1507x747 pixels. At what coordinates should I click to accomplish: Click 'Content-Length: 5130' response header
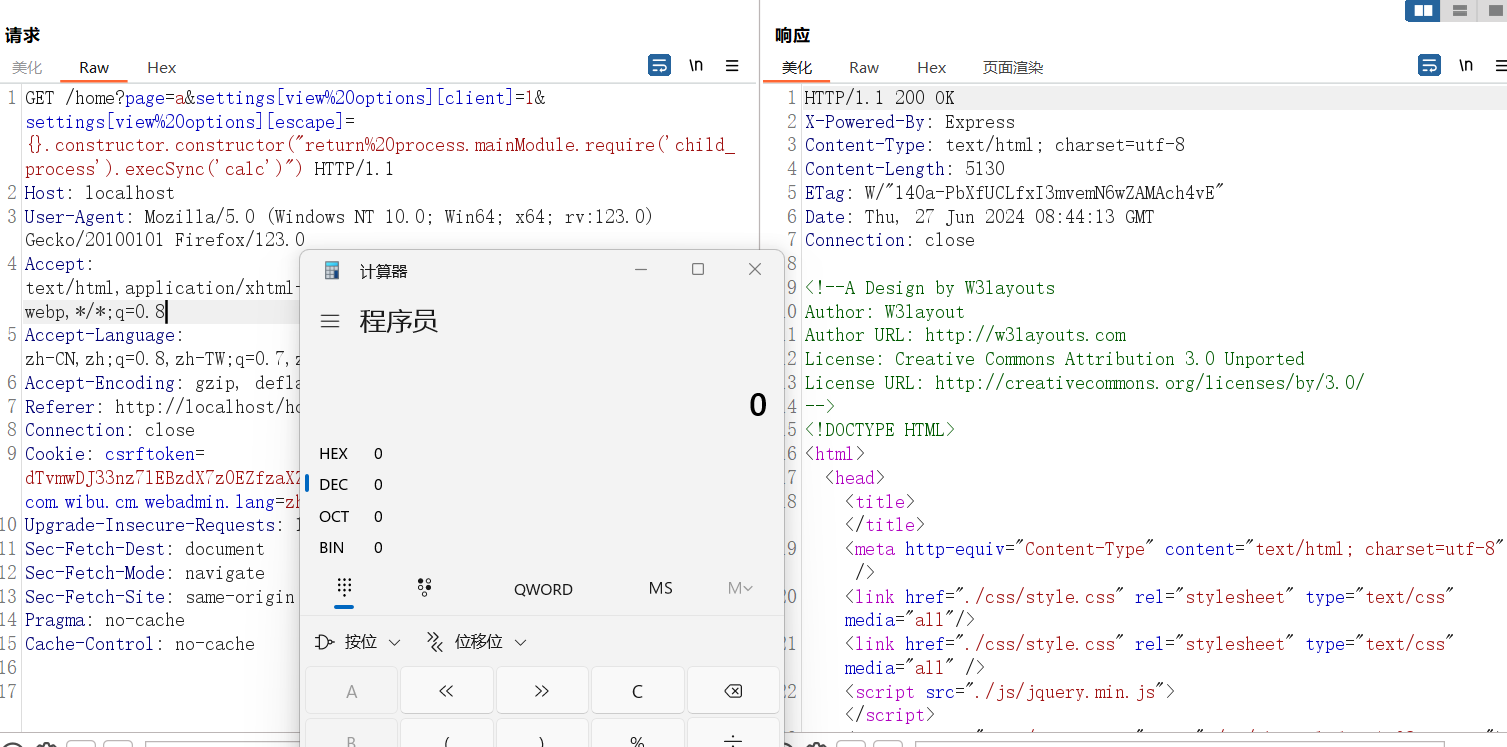(905, 169)
